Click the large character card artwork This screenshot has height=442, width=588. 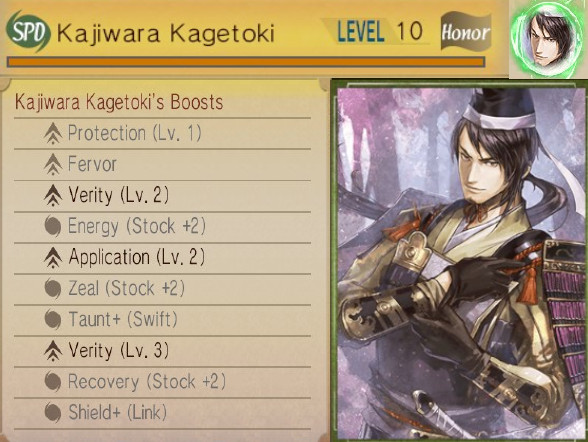[x=460, y=264]
